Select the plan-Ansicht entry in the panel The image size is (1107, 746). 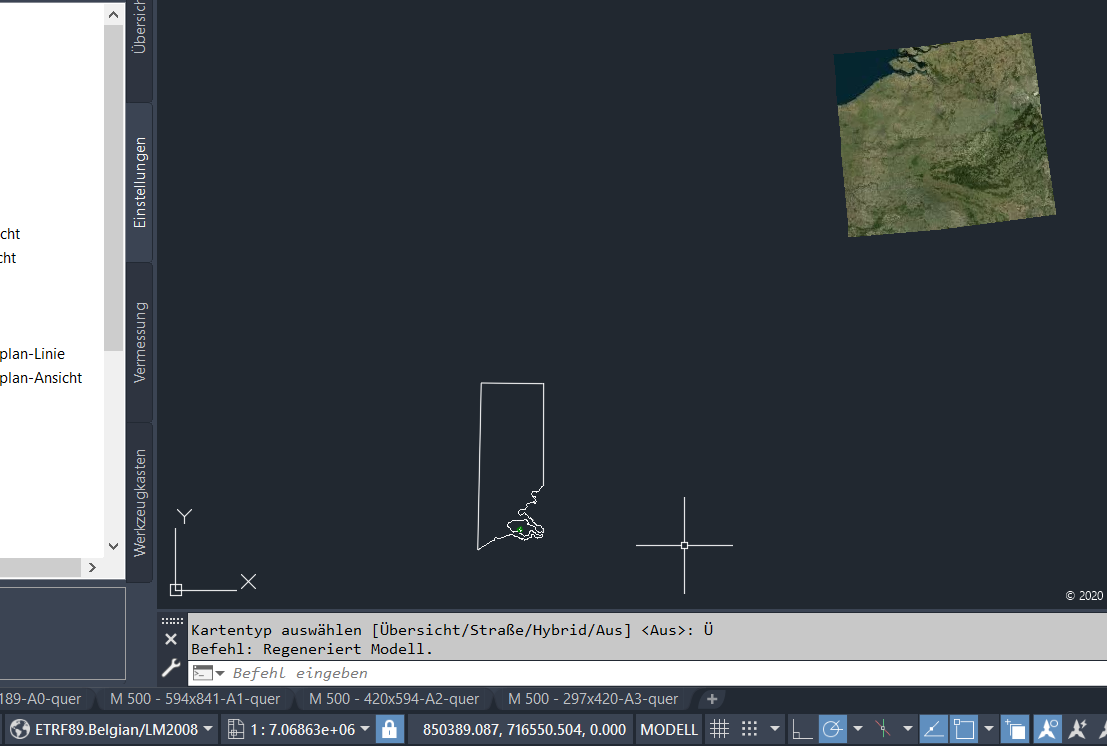tap(42, 377)
